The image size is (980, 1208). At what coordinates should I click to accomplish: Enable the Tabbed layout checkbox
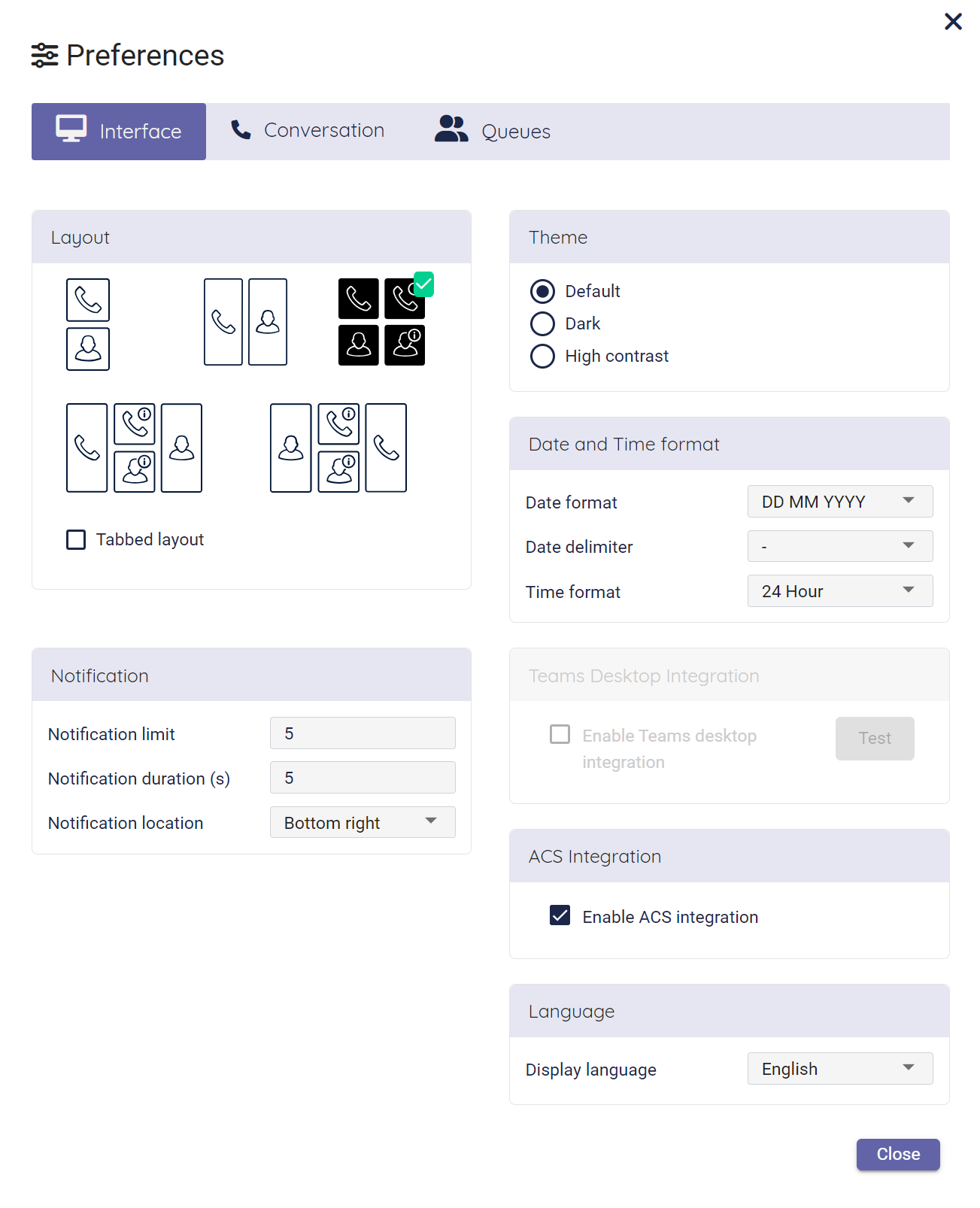click(76, 540)
